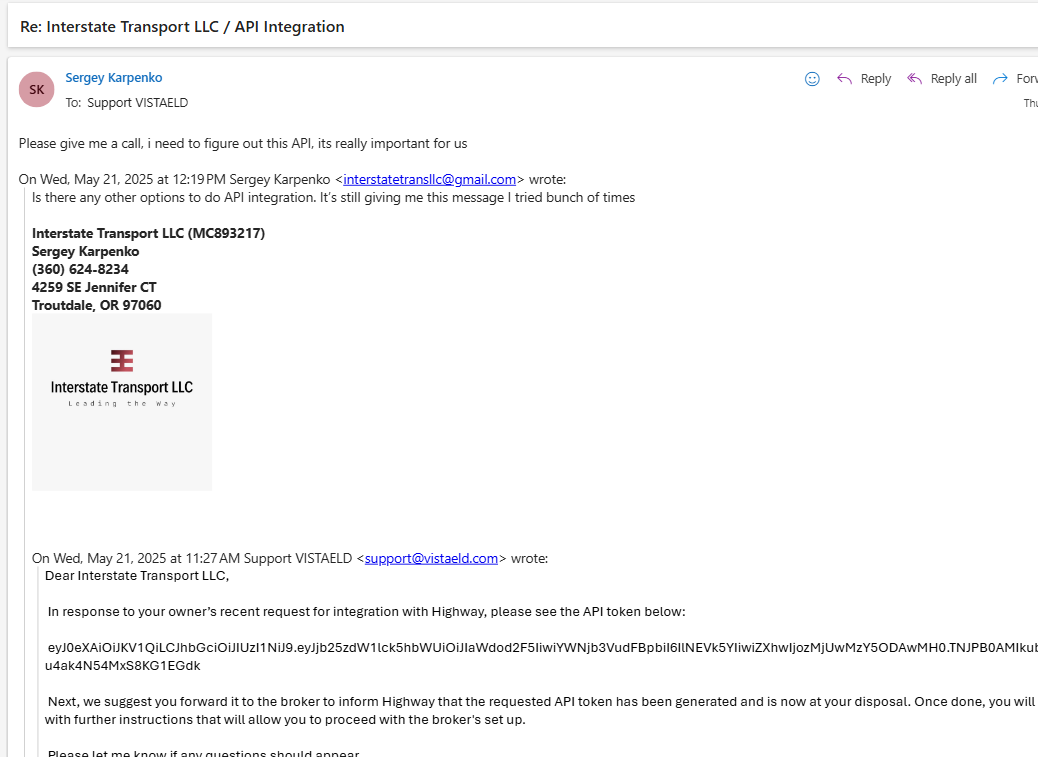Open the Interstate Transport LLC logo image
Image resolution: width=1038 pixels, height=757 pixels.
[122, 402]
